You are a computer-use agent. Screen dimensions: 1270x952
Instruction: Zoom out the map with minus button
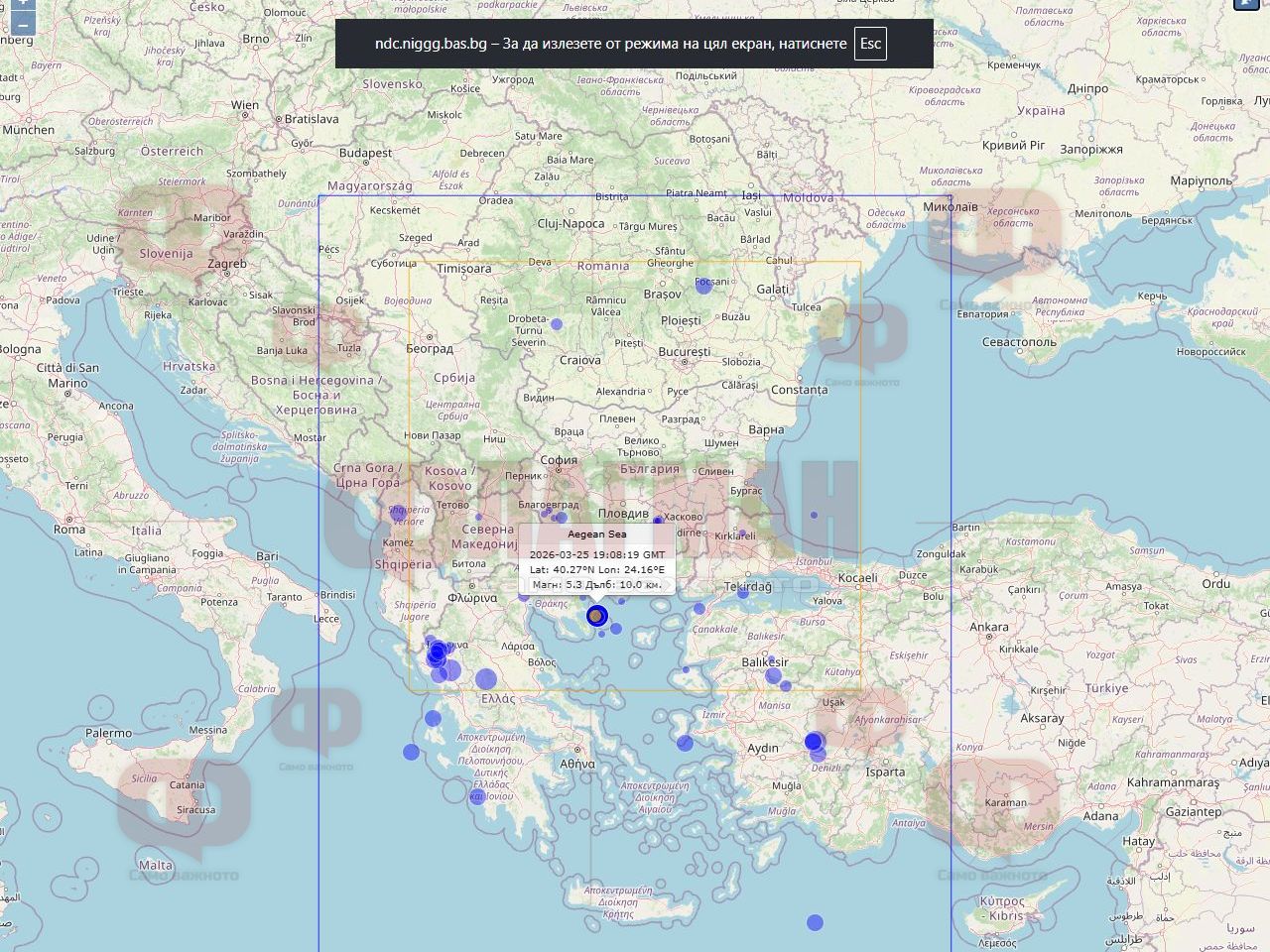coord(22,24)
